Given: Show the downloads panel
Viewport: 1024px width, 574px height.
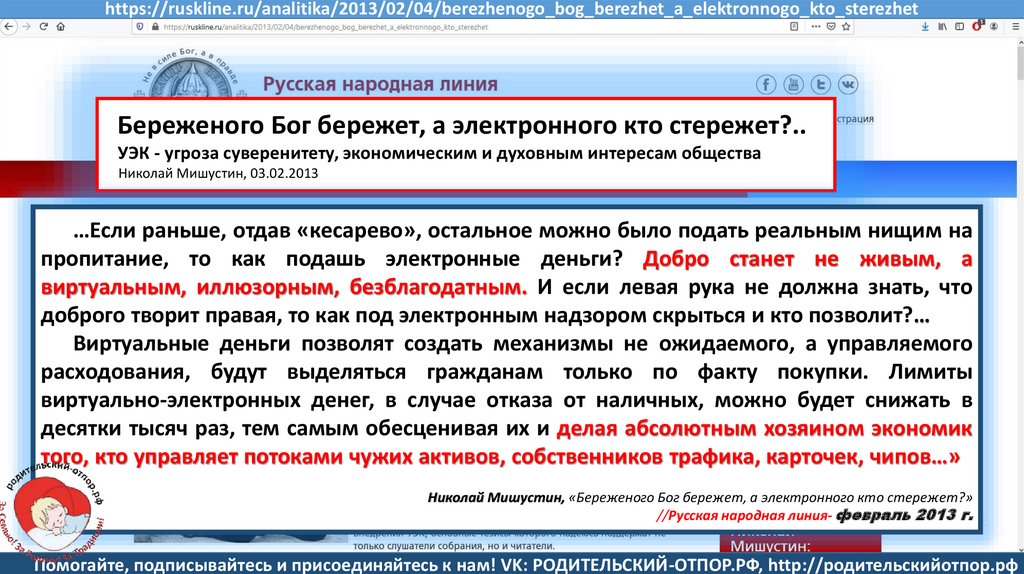Looking at the screenshot, I should tap(925, 27).
